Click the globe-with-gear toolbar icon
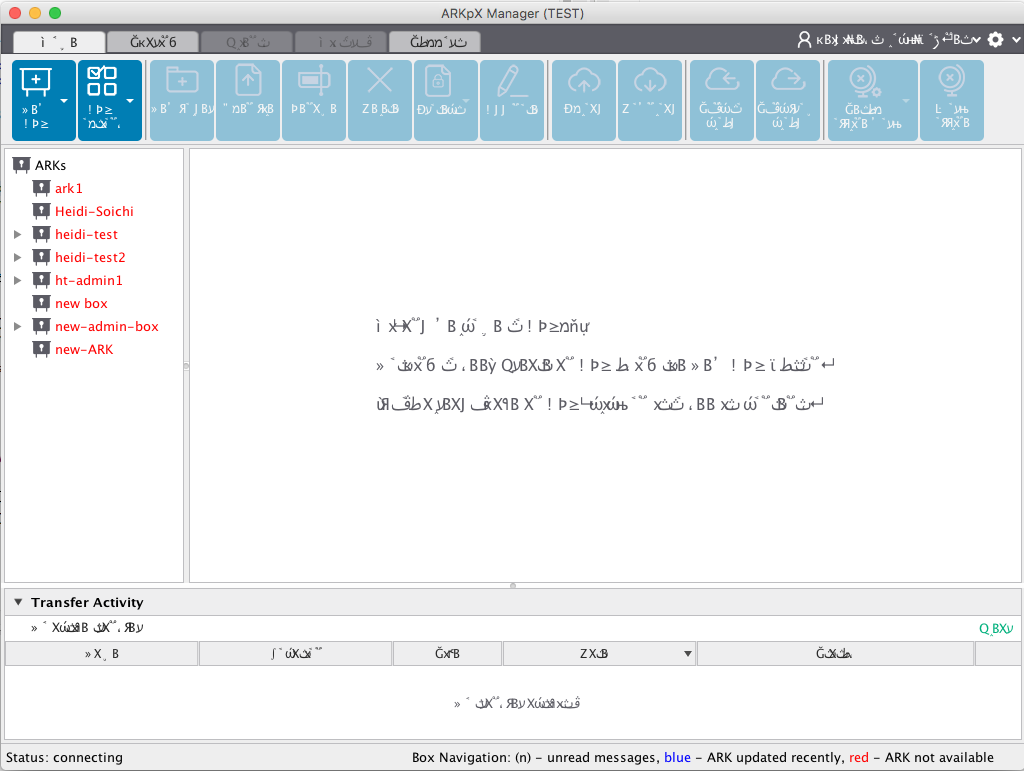 865,82
